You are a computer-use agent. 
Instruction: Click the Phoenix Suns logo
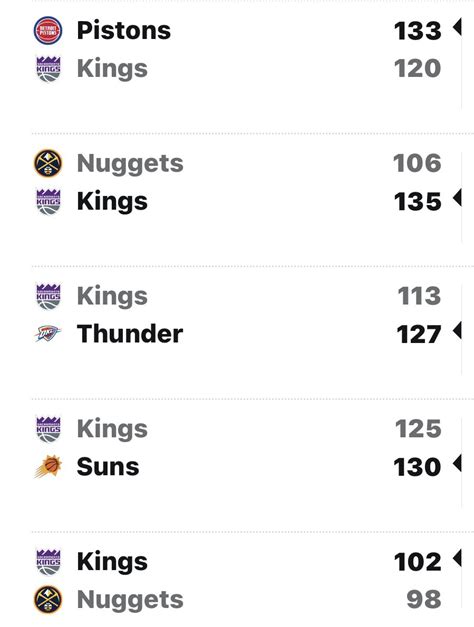coord(48,467)
